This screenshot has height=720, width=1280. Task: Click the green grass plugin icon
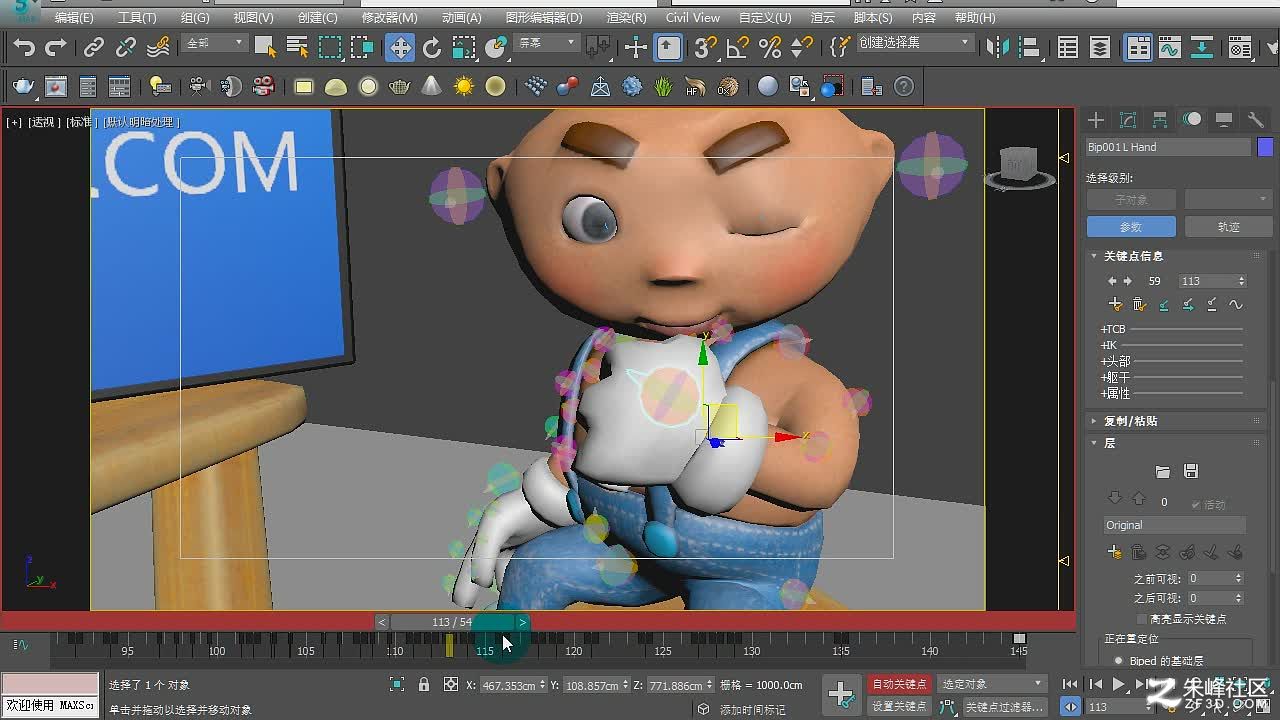coord(663,87)
